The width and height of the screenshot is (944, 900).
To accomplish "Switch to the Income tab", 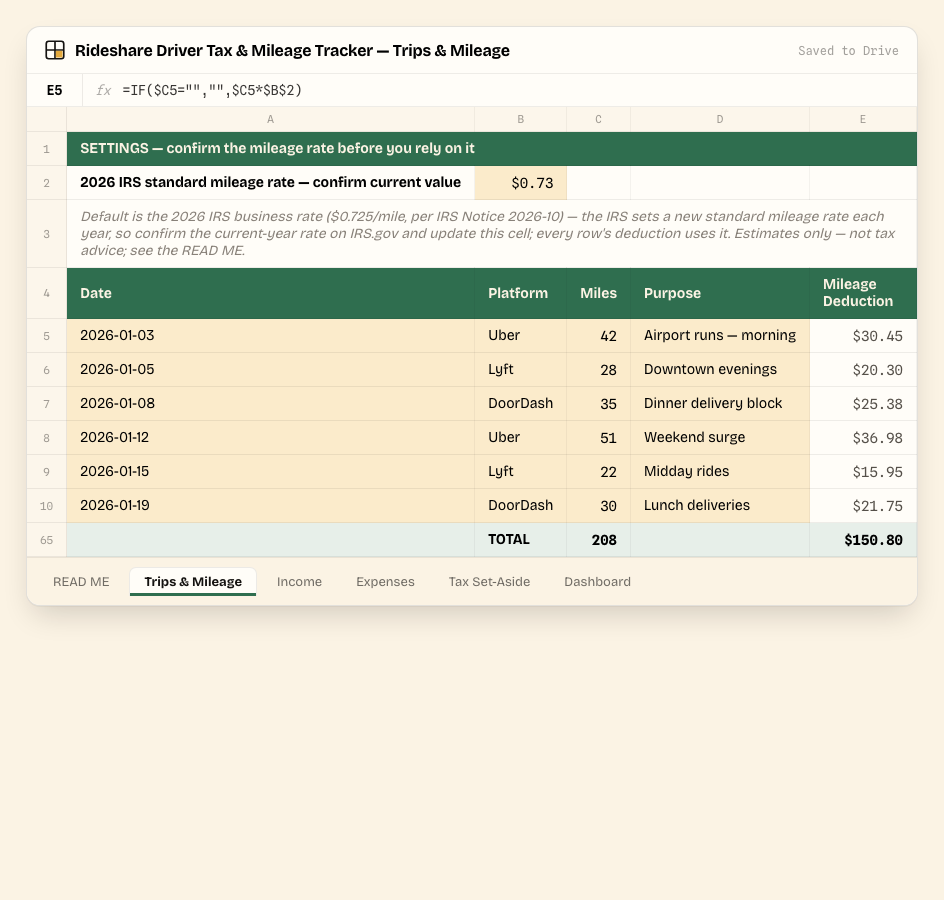I will (x=299, y=582).
